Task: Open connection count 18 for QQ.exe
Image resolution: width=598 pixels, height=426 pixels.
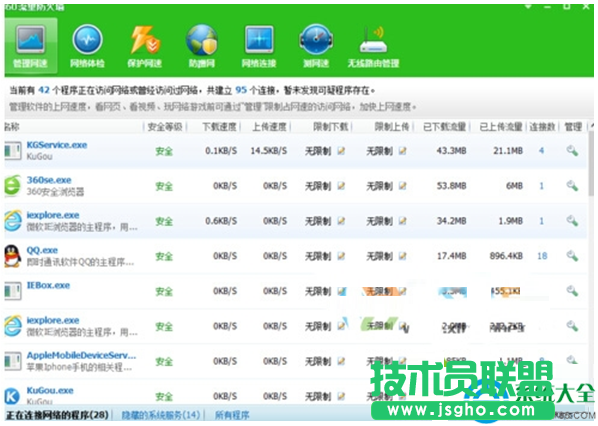Action: click(x=542, y=256)
